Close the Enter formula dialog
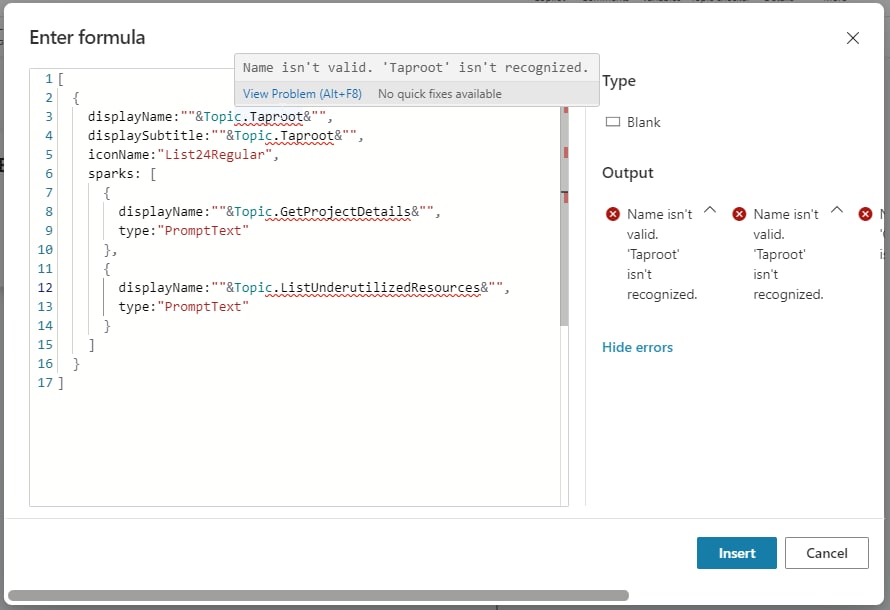The height and width of the screenshot is (610, 890). pos(853,38)
